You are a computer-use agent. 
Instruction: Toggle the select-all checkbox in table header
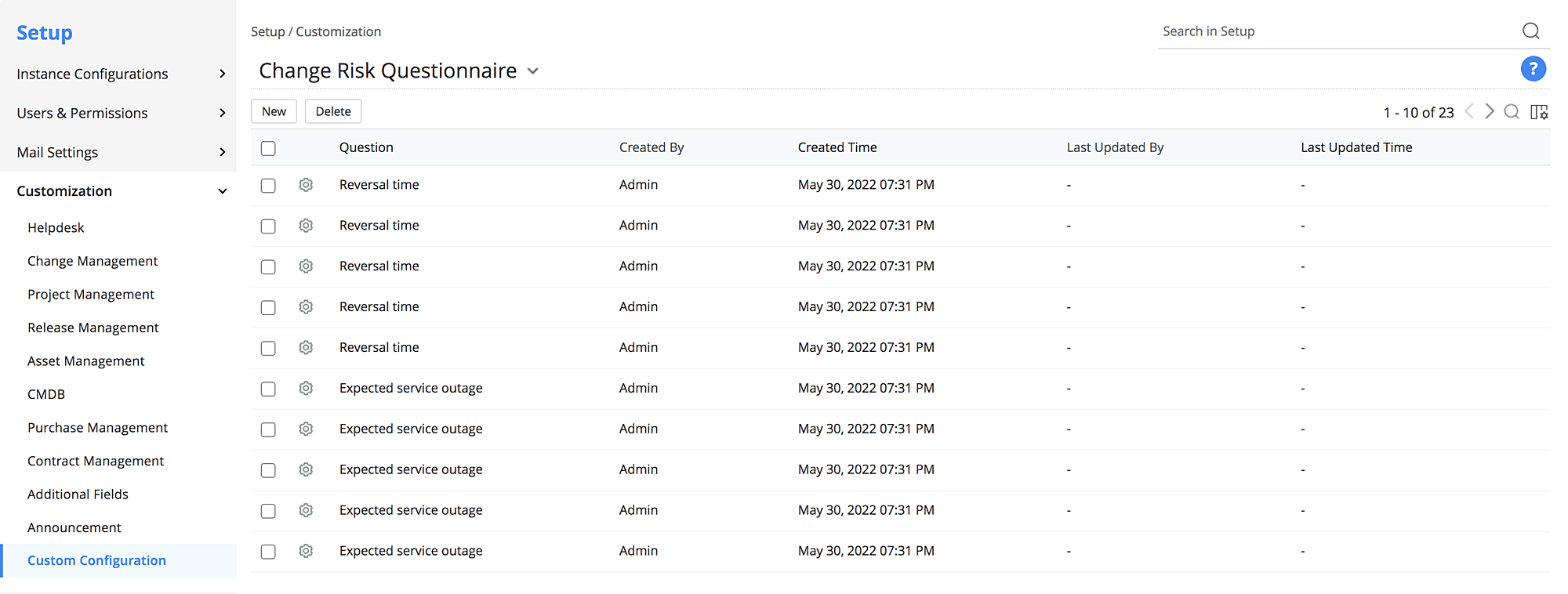coord(268,148)
